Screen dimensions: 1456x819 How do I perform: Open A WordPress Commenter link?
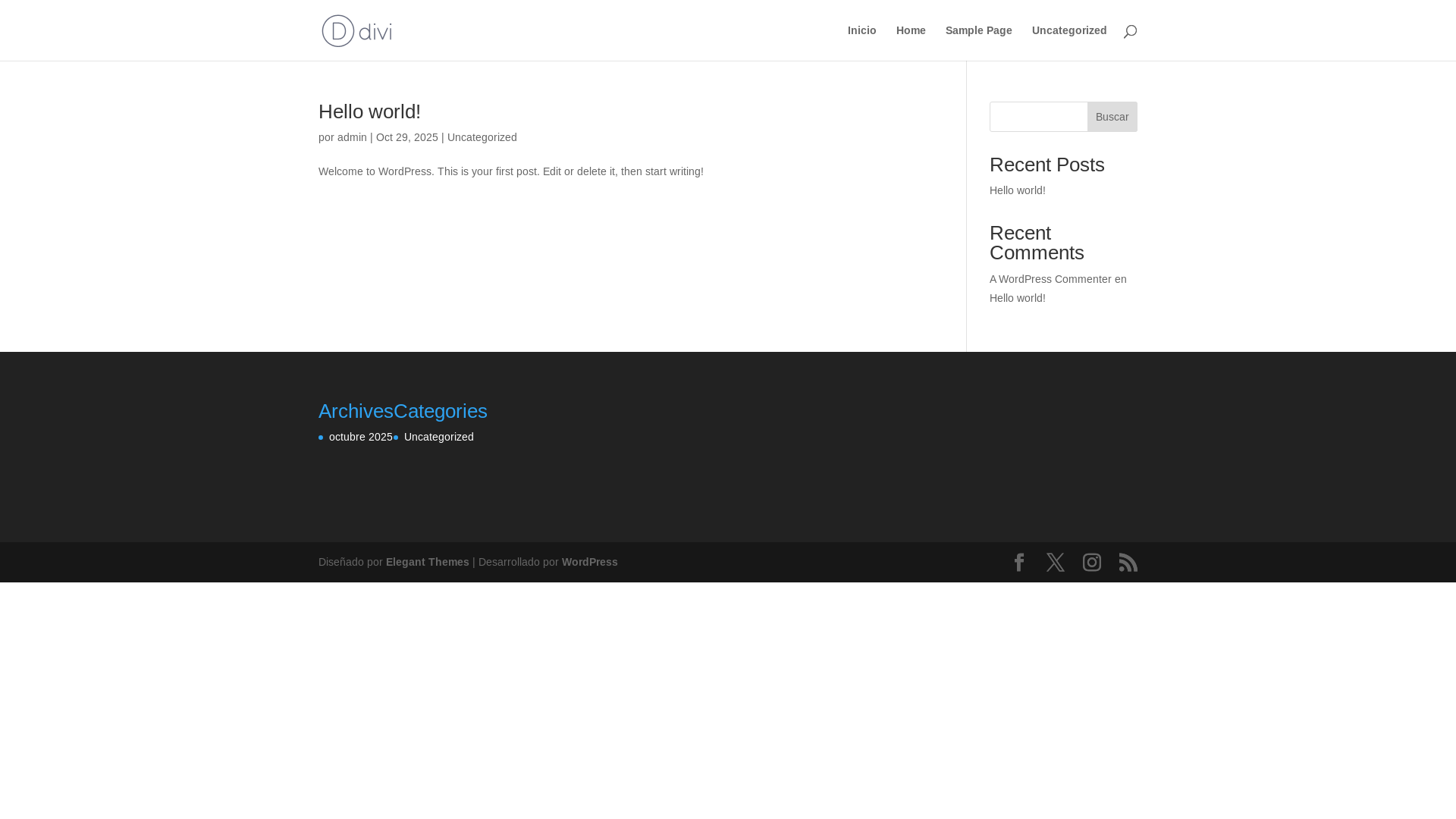(x=1050, y=279)
